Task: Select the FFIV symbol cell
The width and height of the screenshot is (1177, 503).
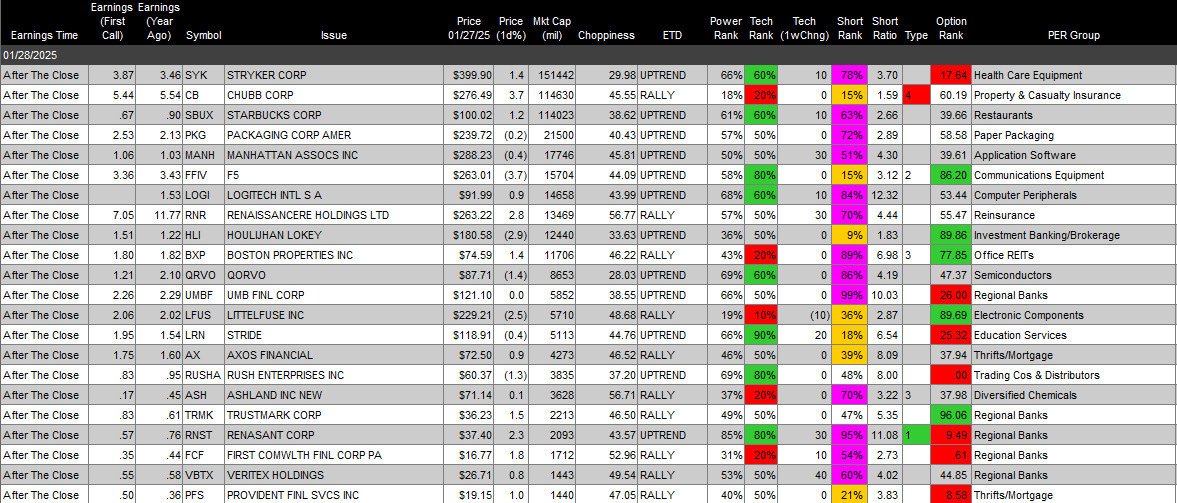Action: pos(203,175)
